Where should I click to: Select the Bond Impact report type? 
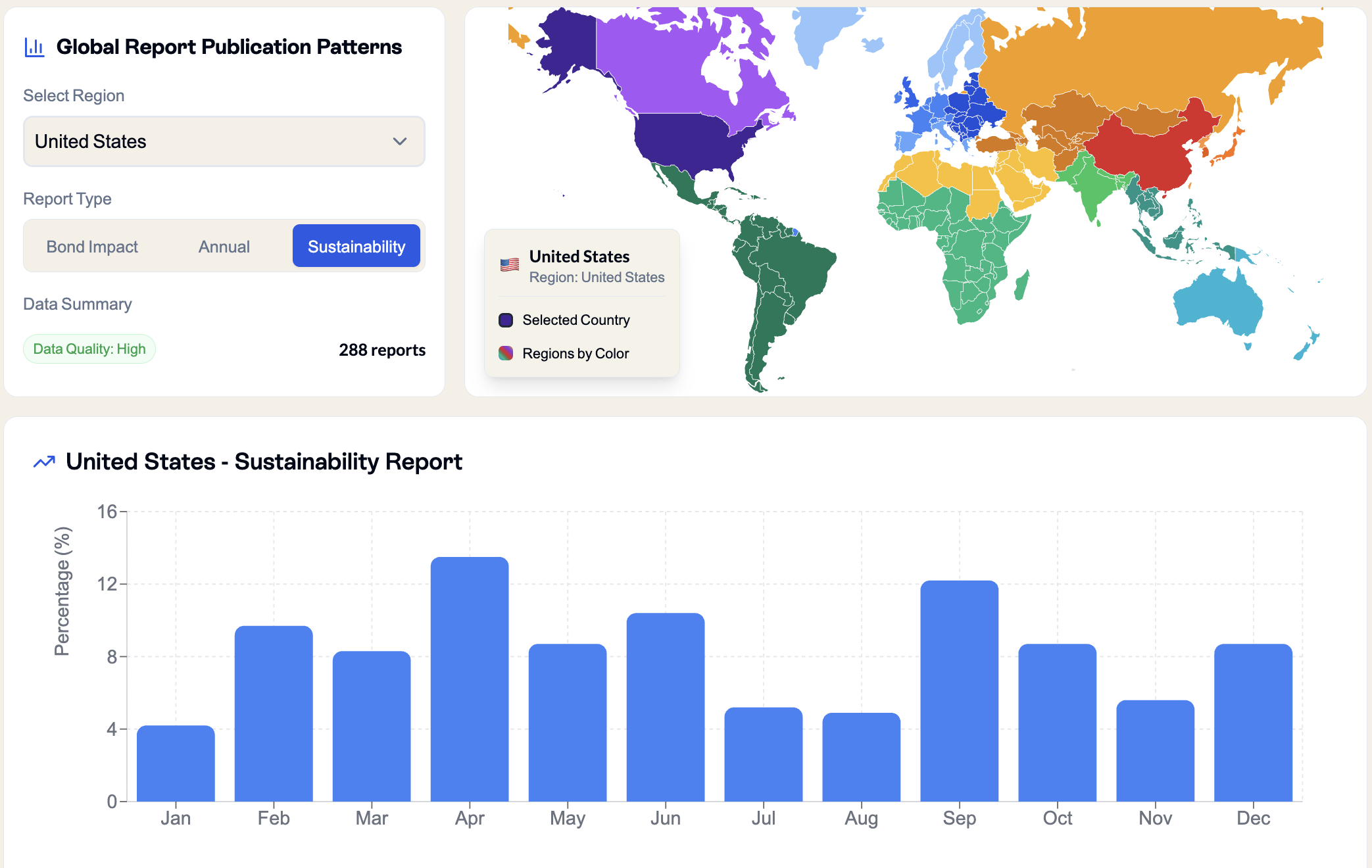point(92,247)
